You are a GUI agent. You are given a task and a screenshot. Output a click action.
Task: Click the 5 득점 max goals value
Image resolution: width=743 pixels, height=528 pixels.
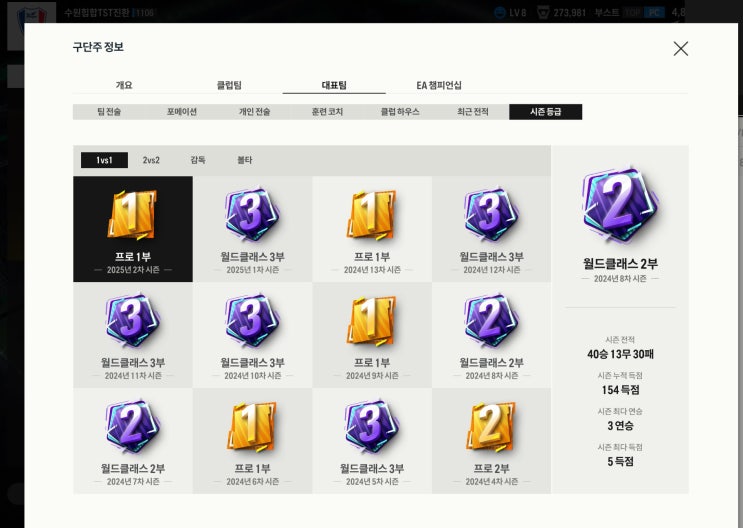coord(620,462)
